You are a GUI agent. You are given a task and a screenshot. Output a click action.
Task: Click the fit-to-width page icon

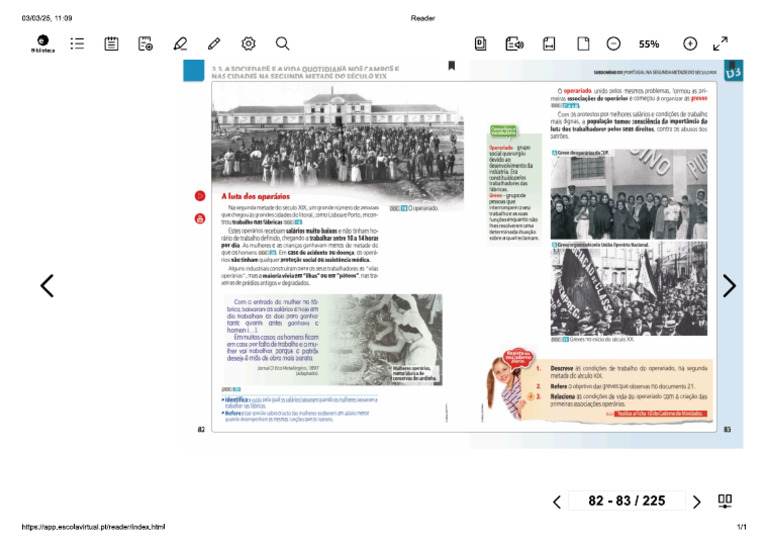click(x=549, y=44)
